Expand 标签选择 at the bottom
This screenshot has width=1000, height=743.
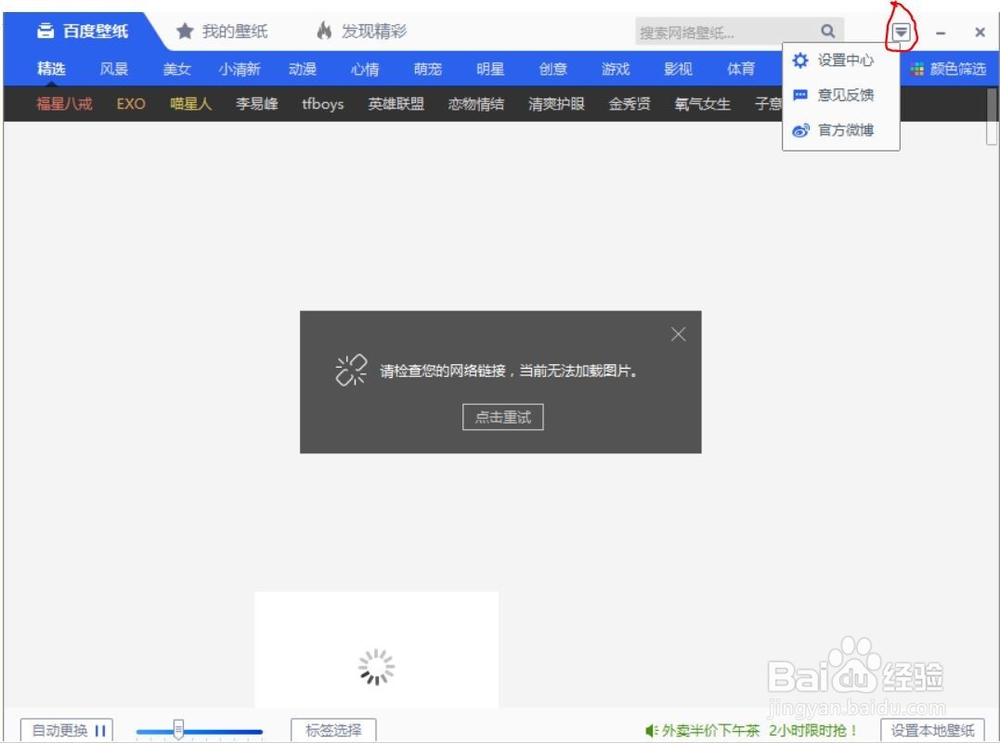point(333,730)
